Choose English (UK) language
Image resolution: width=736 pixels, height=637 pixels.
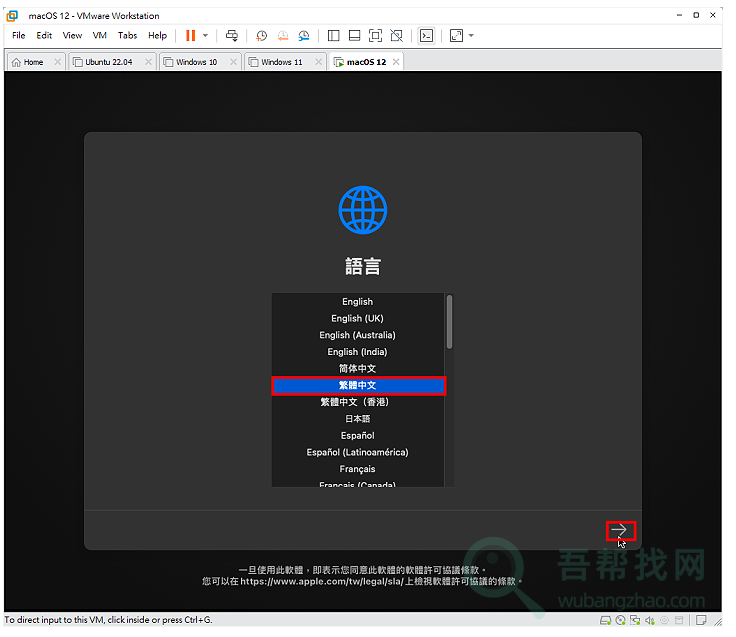tap(358, 319)
